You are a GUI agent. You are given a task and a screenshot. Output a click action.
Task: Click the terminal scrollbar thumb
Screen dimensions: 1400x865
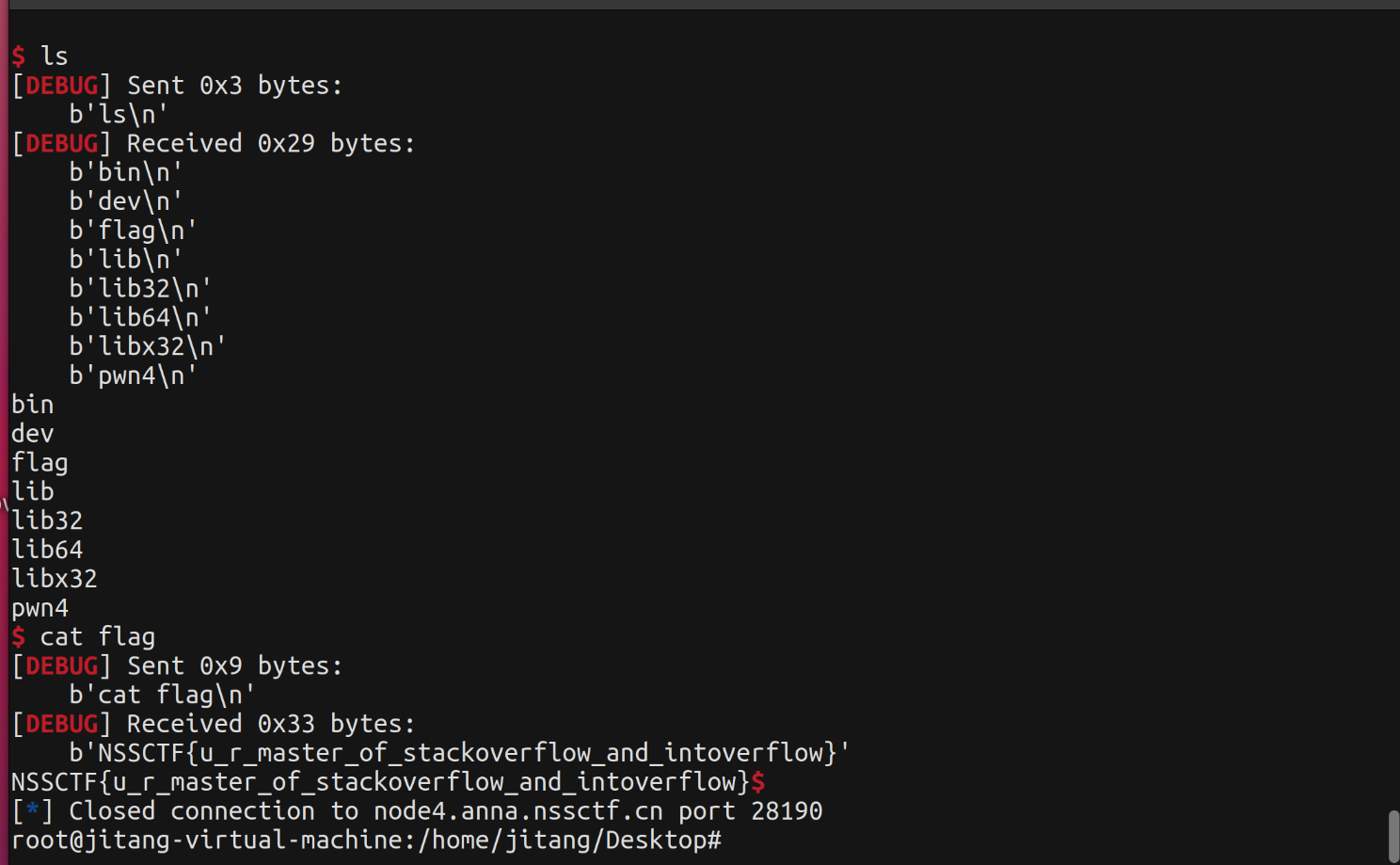click(x=1393, y=835)
